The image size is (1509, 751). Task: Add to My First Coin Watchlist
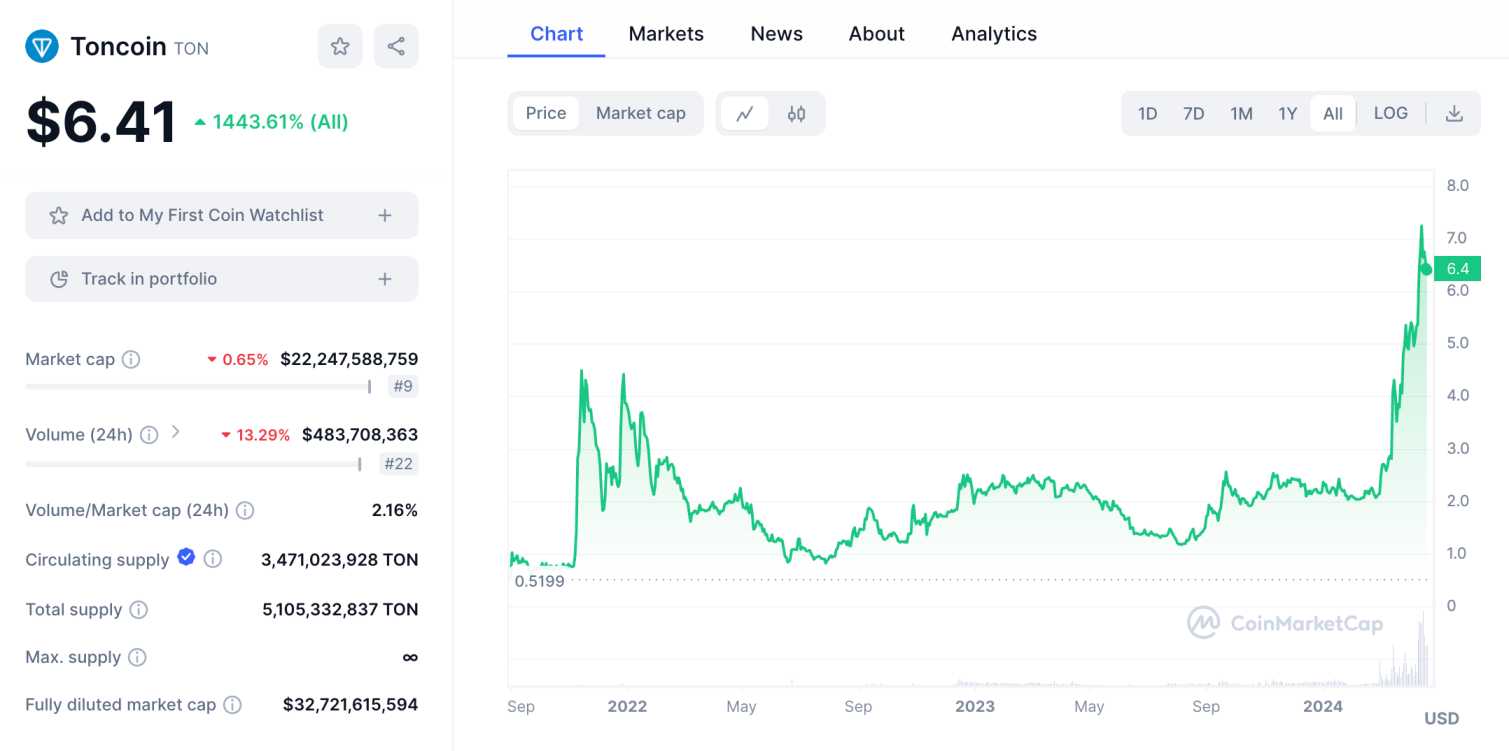tap(222, 215)
